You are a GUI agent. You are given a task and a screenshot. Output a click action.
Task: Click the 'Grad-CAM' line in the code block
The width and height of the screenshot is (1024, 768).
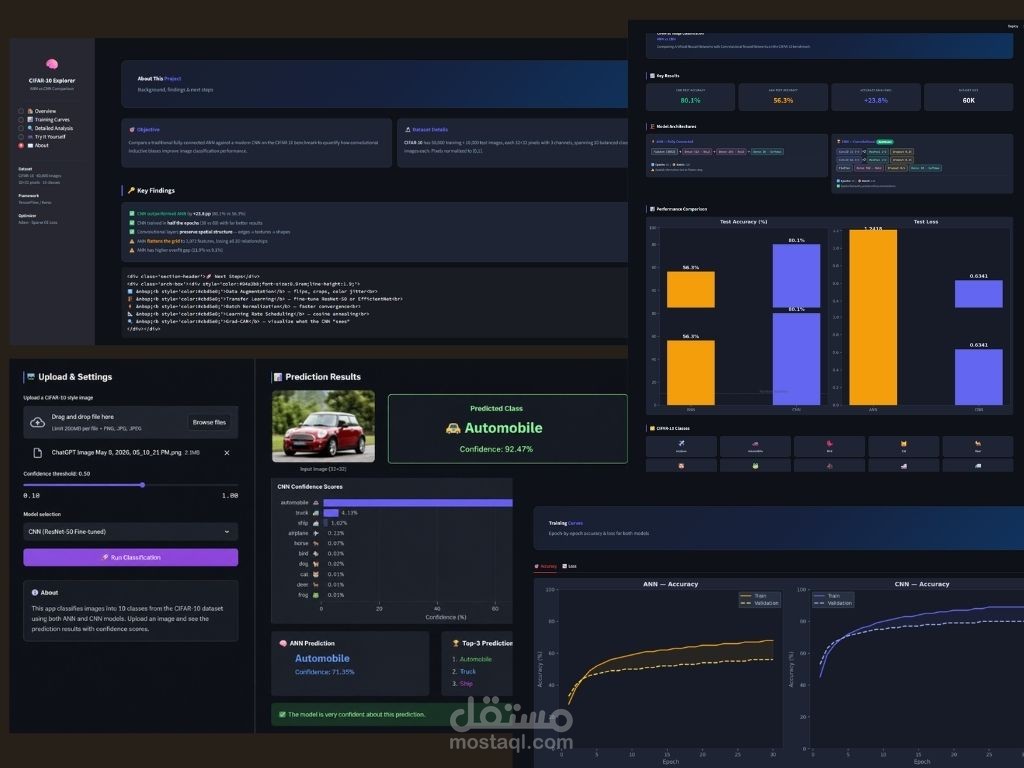(239, 321)
